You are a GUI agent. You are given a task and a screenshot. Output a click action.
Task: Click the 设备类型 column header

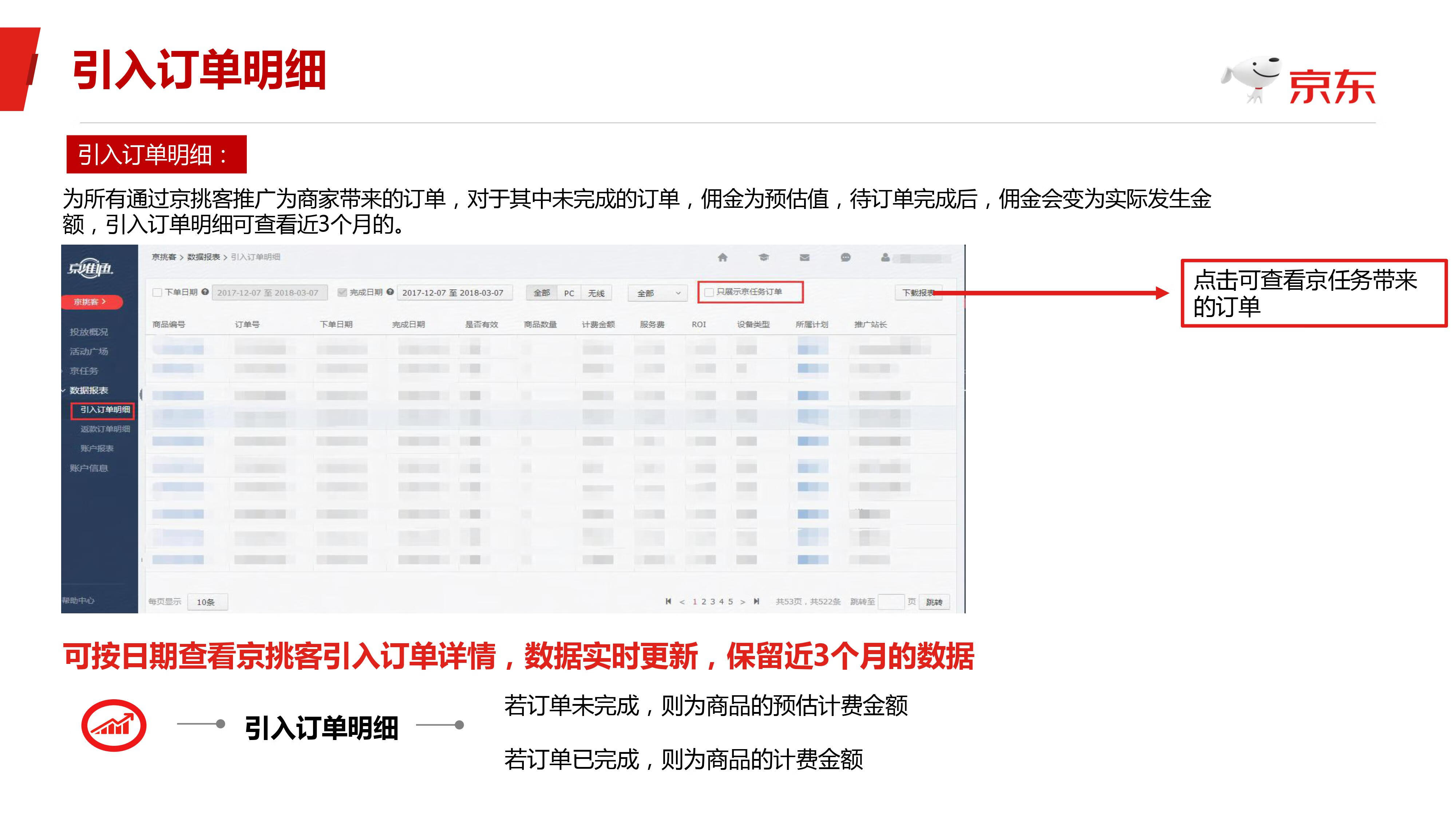753,324
